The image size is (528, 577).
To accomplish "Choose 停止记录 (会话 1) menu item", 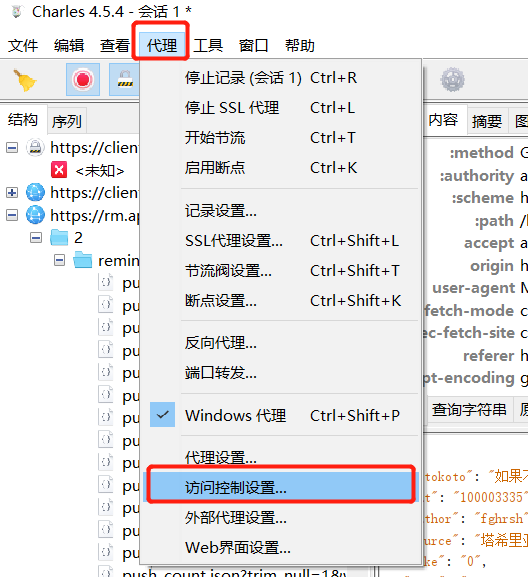I will (x=280, y=78).
